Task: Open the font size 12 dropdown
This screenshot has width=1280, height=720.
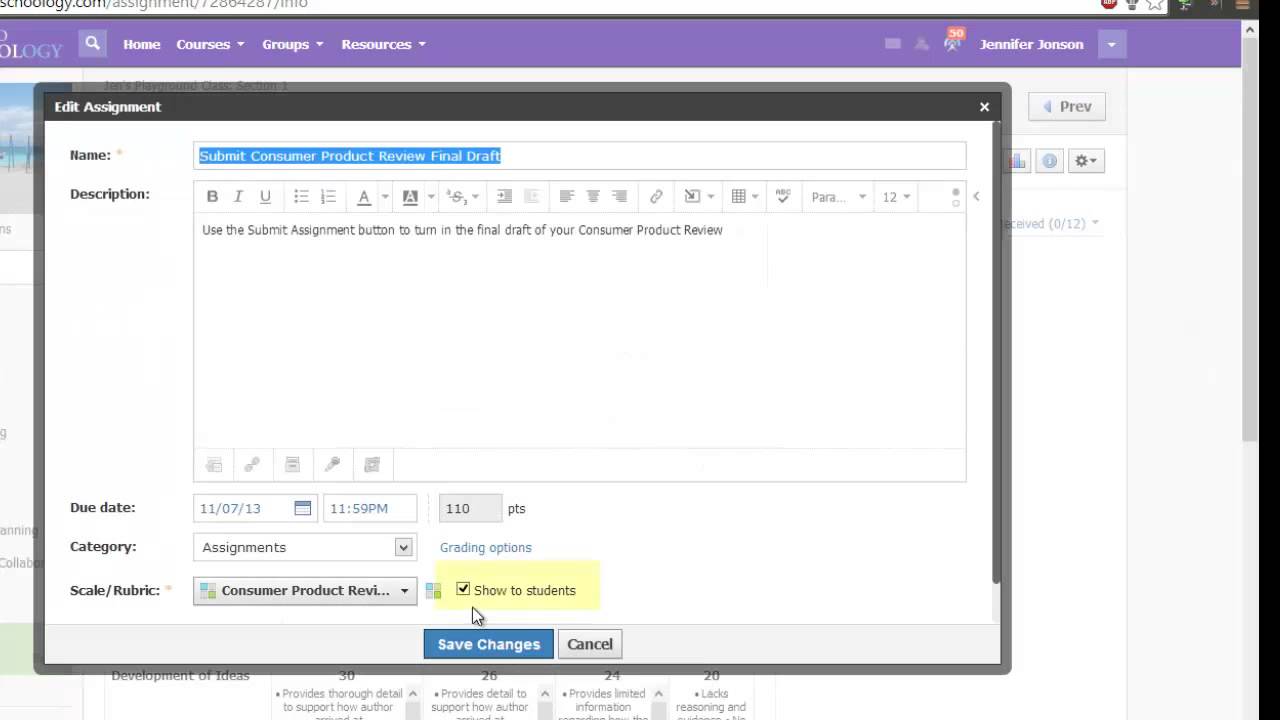Action: (x=896, y=197)
